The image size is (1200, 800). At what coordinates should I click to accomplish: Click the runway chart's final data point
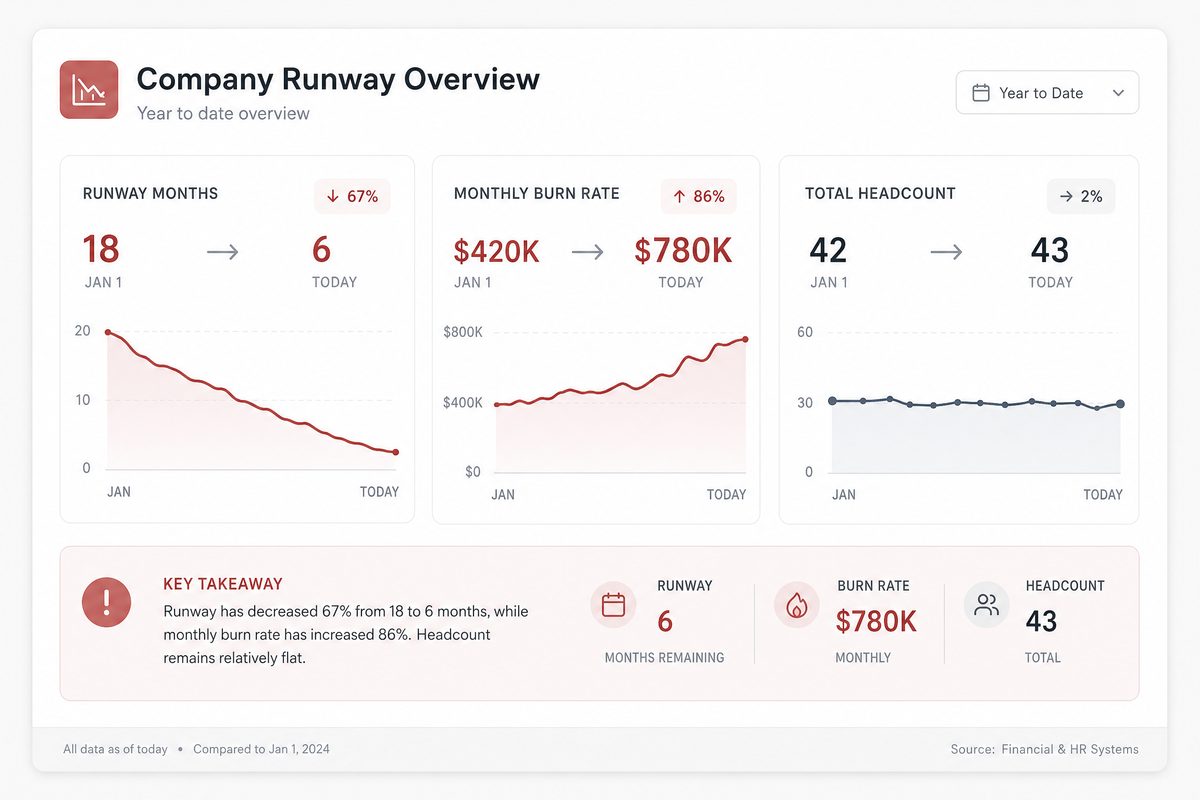tap(396, 453)
